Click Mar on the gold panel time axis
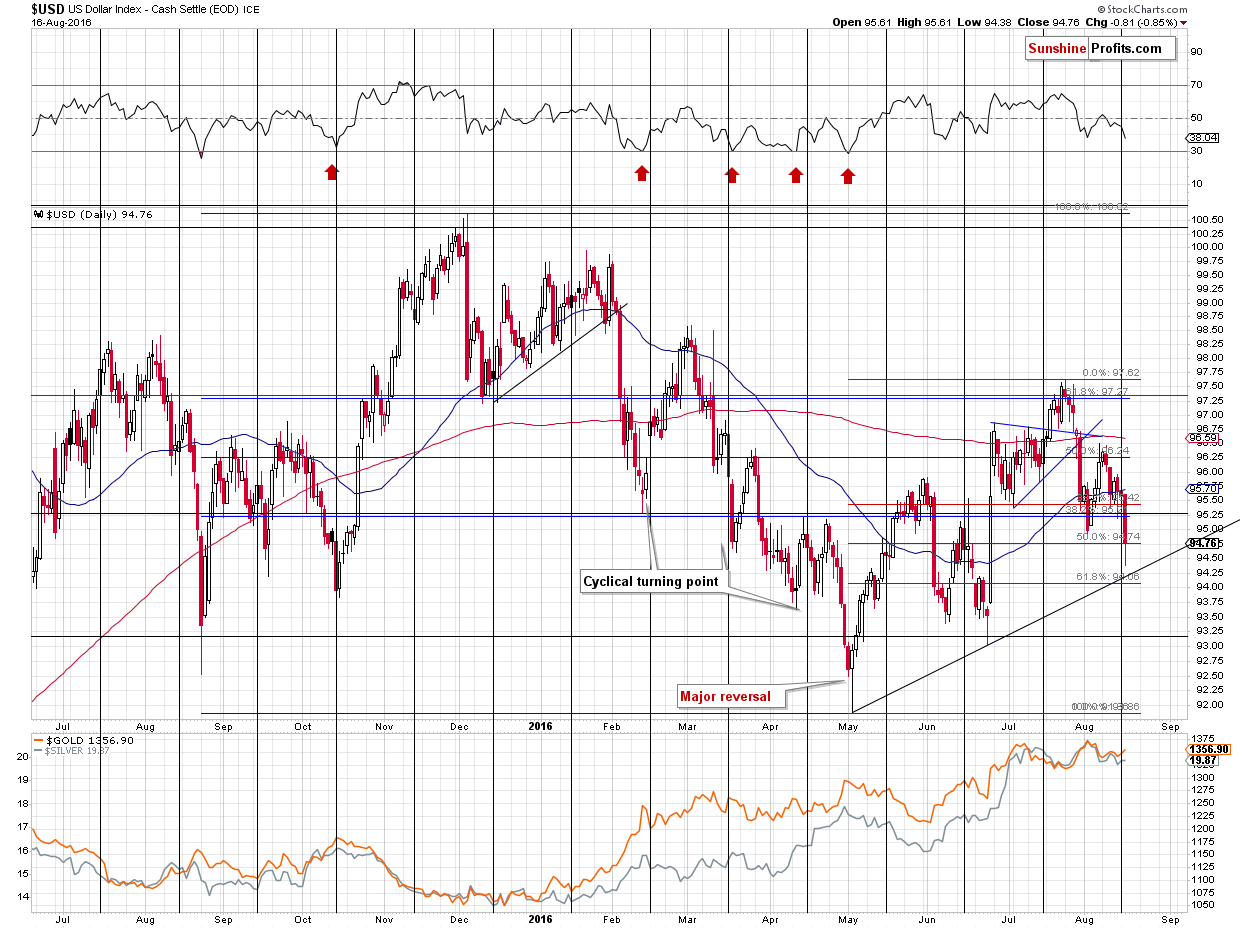Image resolution: width=1240 pixels, height=928 pixels. [x=688, y=920]
